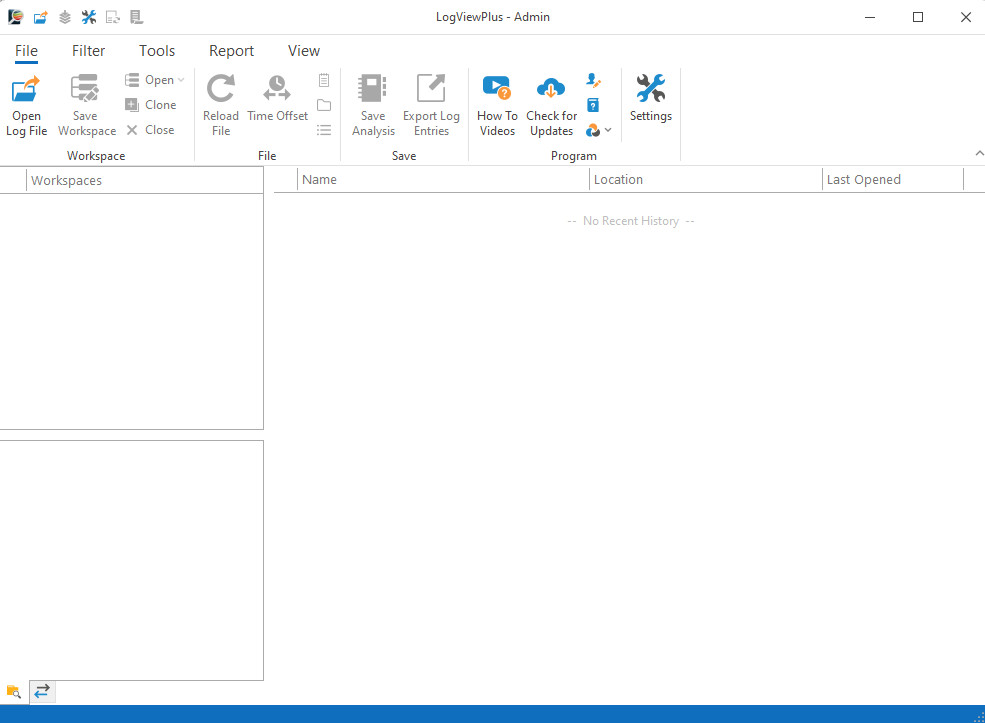Click the swap arrows tab at bottom left
This screenshot has width=985, height=723.
42,692
